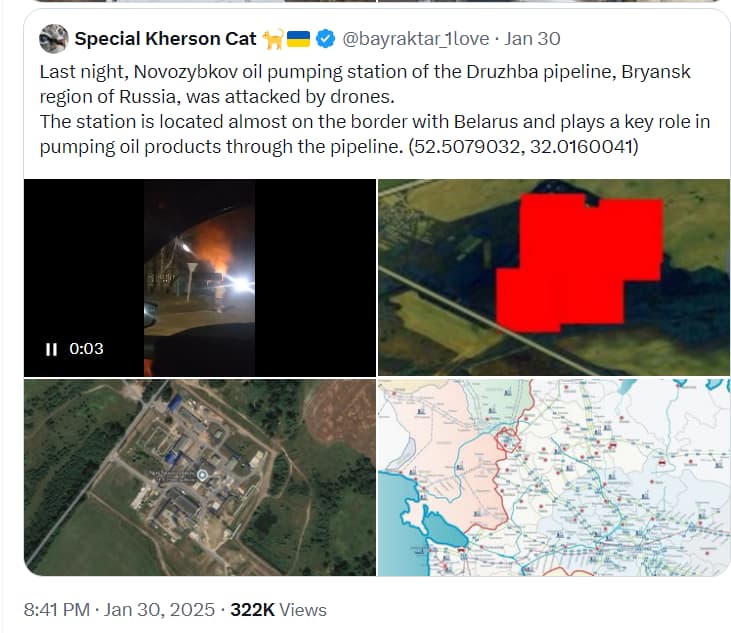This screenshot has height=633, width=731.
Task: Click the Ukrainian flag emoji
Action: (x=298, y=39)
